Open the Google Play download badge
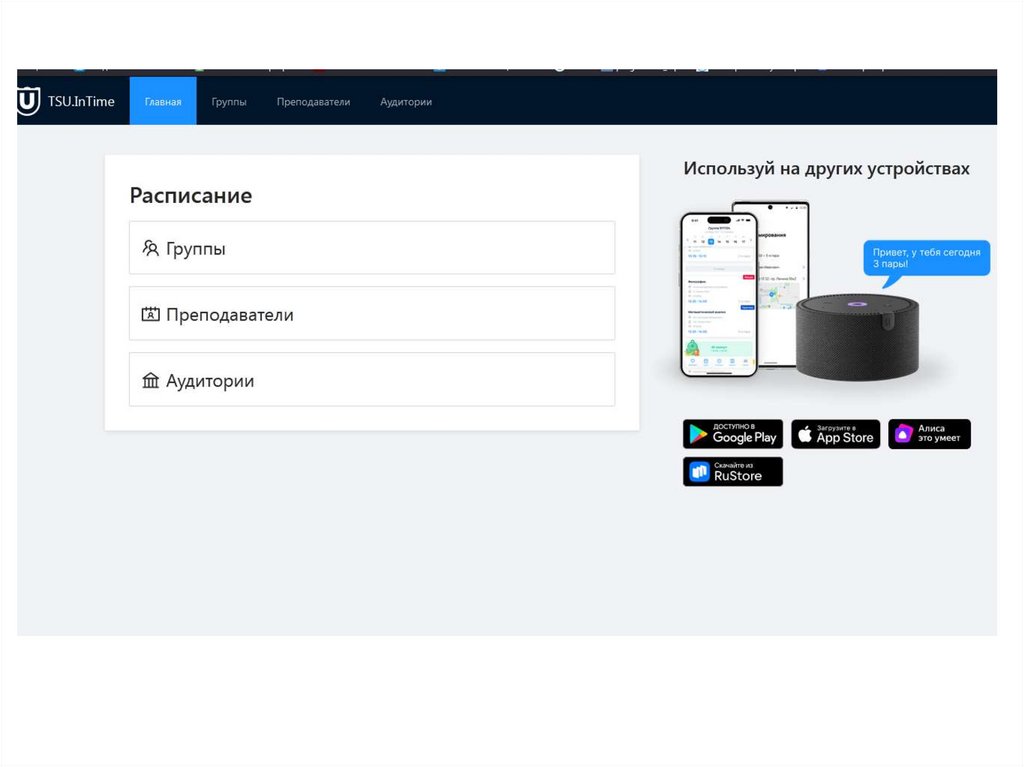 tap(733, 434)
